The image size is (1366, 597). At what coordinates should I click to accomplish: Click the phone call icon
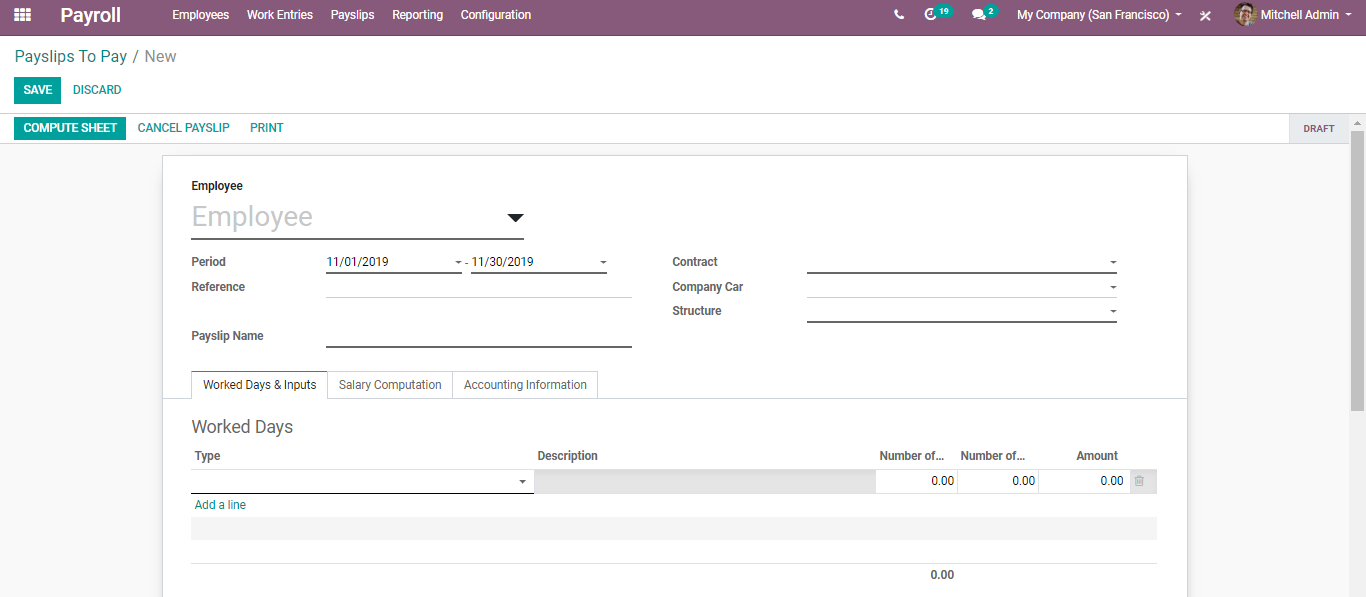(899, 15)
